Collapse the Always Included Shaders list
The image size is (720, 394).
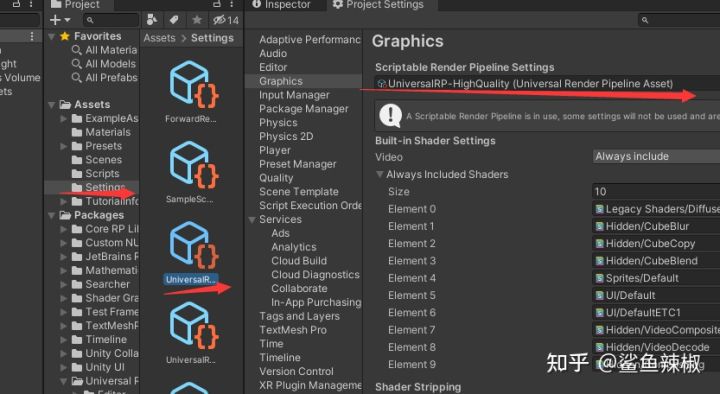tap(379, 174)
